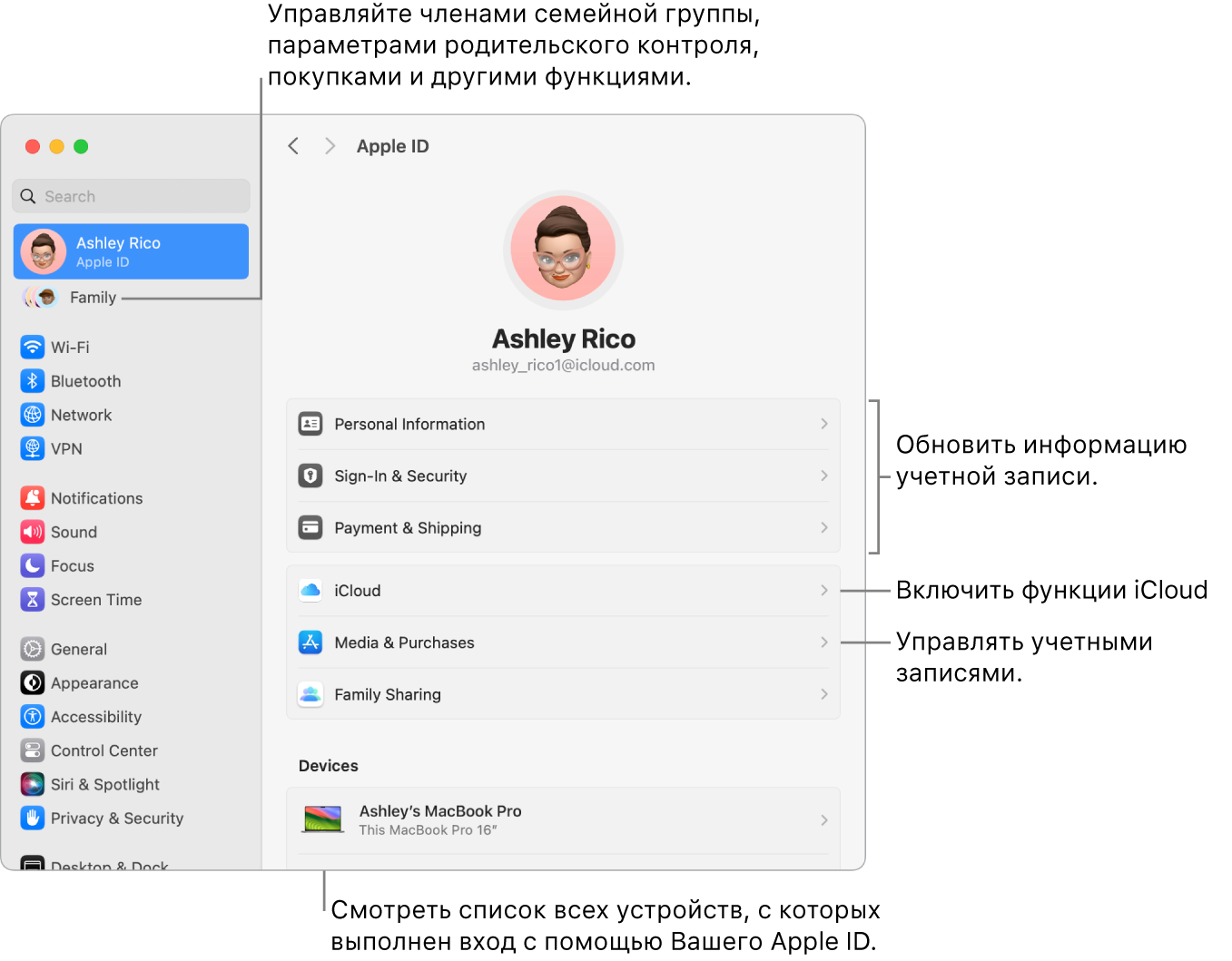Open the General gear icon

(33, 649)
